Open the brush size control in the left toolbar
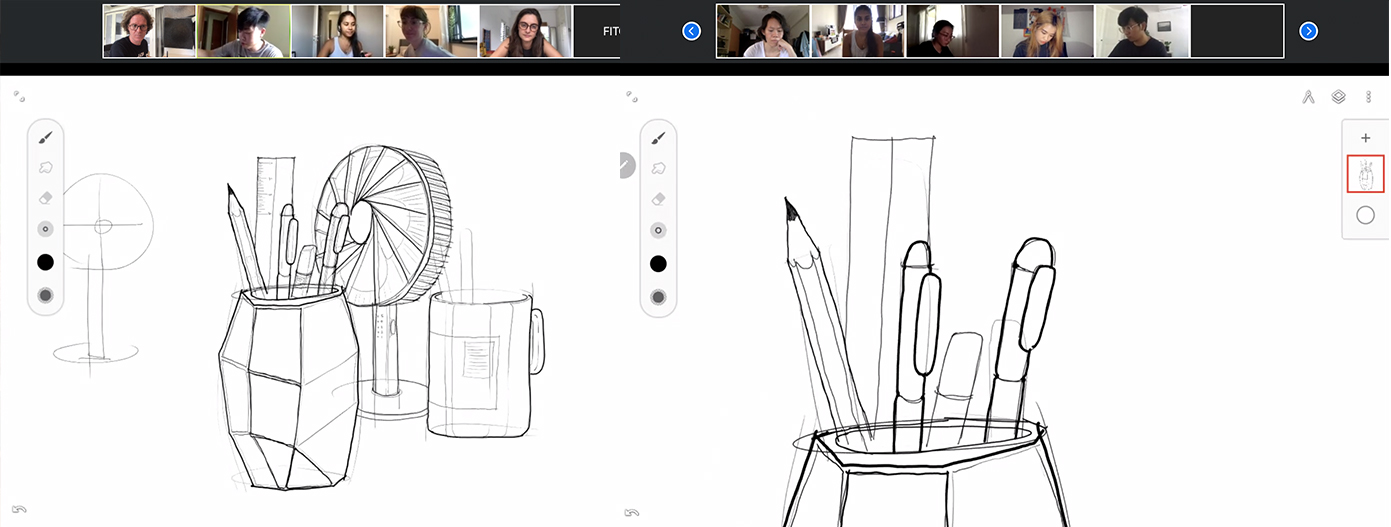 [45, 229]
